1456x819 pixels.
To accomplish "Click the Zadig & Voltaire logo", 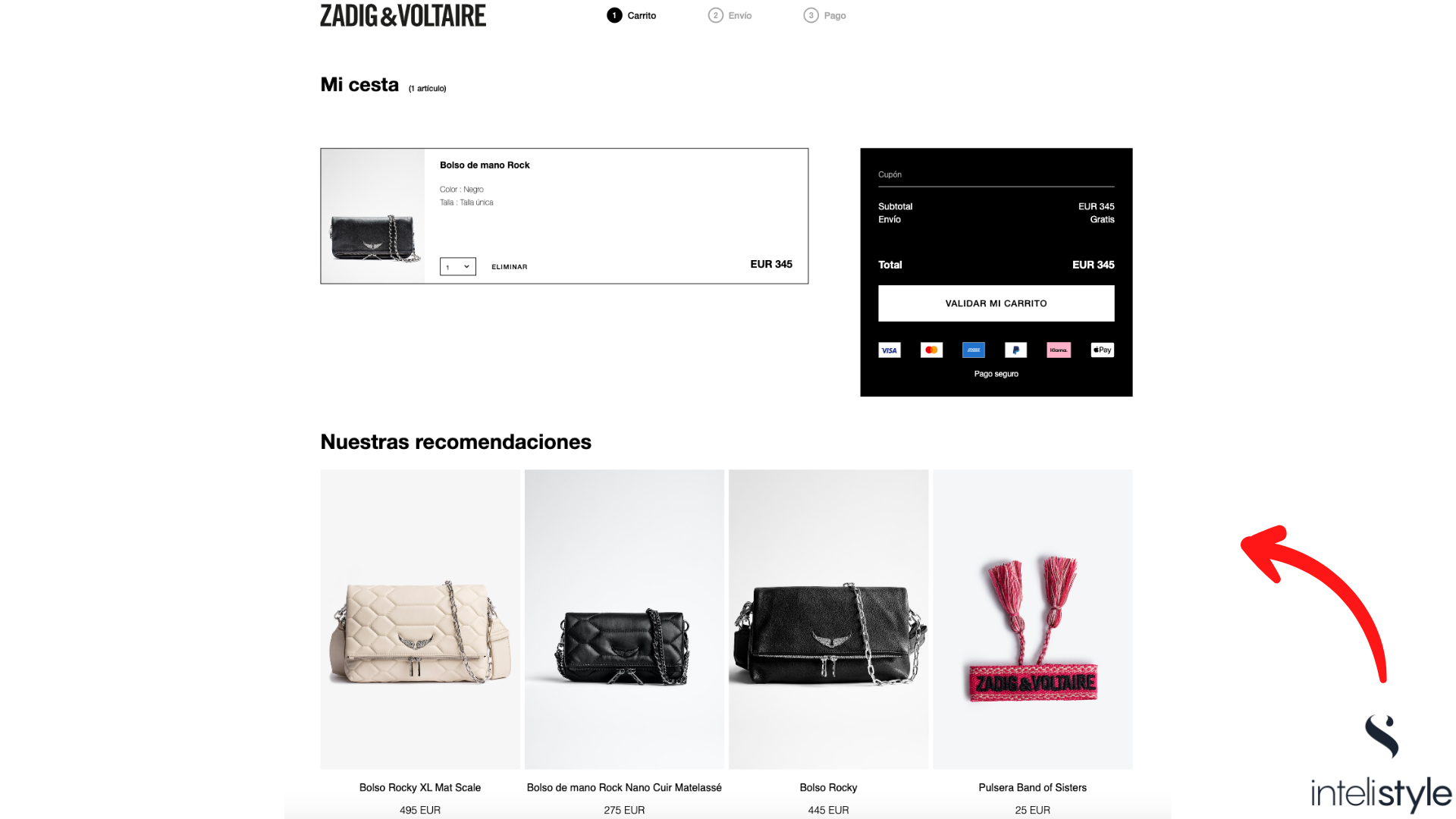I will point(403,15).
